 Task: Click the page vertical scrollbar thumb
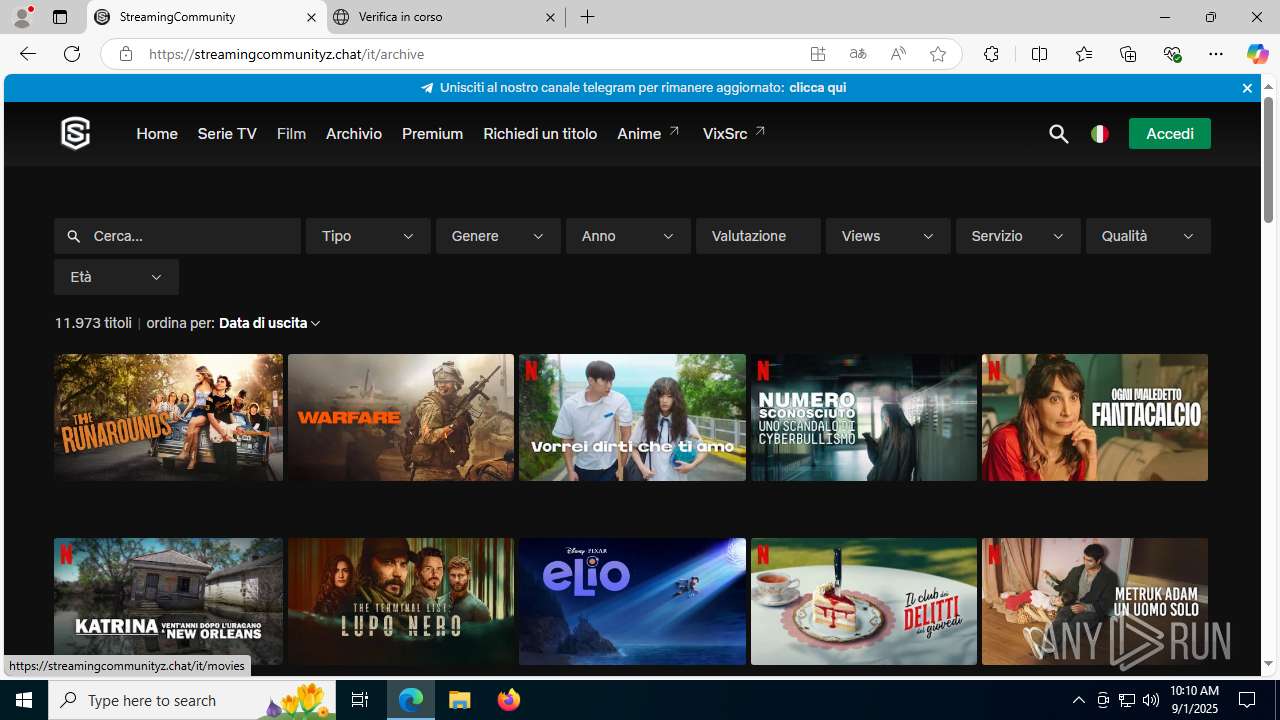click(x=1268, y=160)
